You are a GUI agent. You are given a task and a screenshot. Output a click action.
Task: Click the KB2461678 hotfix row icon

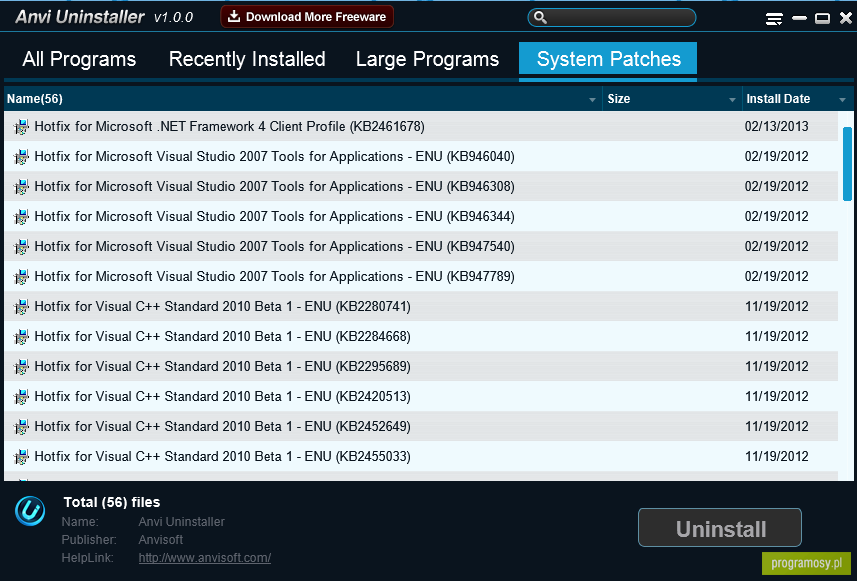click(21, 127)
